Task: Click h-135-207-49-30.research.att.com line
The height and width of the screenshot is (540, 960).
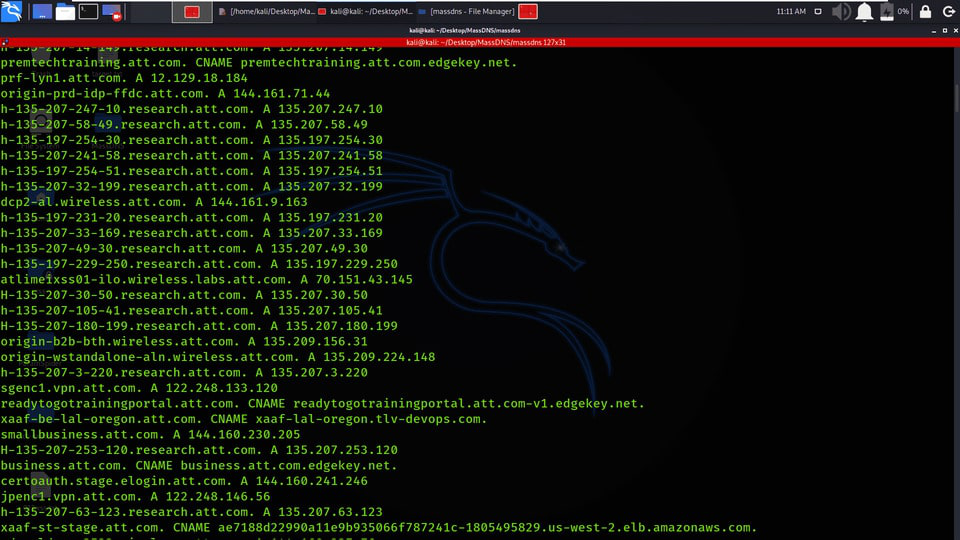Action: click(184, 249)
